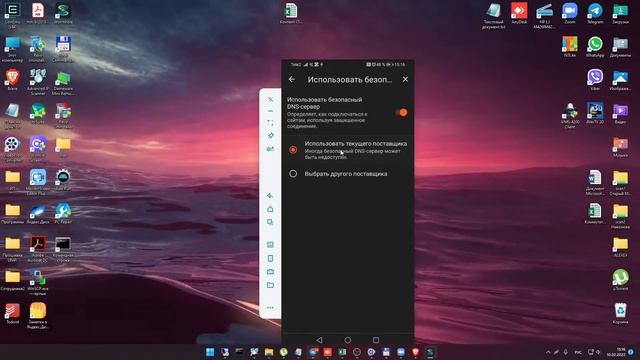Open Excel from the taskbar
The width and height of the screenshot is (640, 360).
pyautogui.click(x=342, y=352)
